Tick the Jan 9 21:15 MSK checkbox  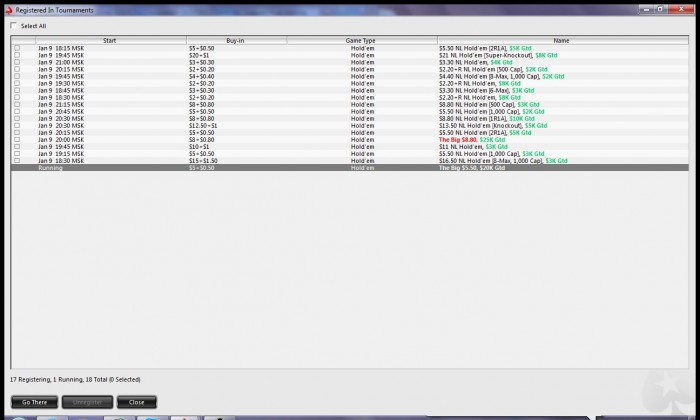[17, 104]
